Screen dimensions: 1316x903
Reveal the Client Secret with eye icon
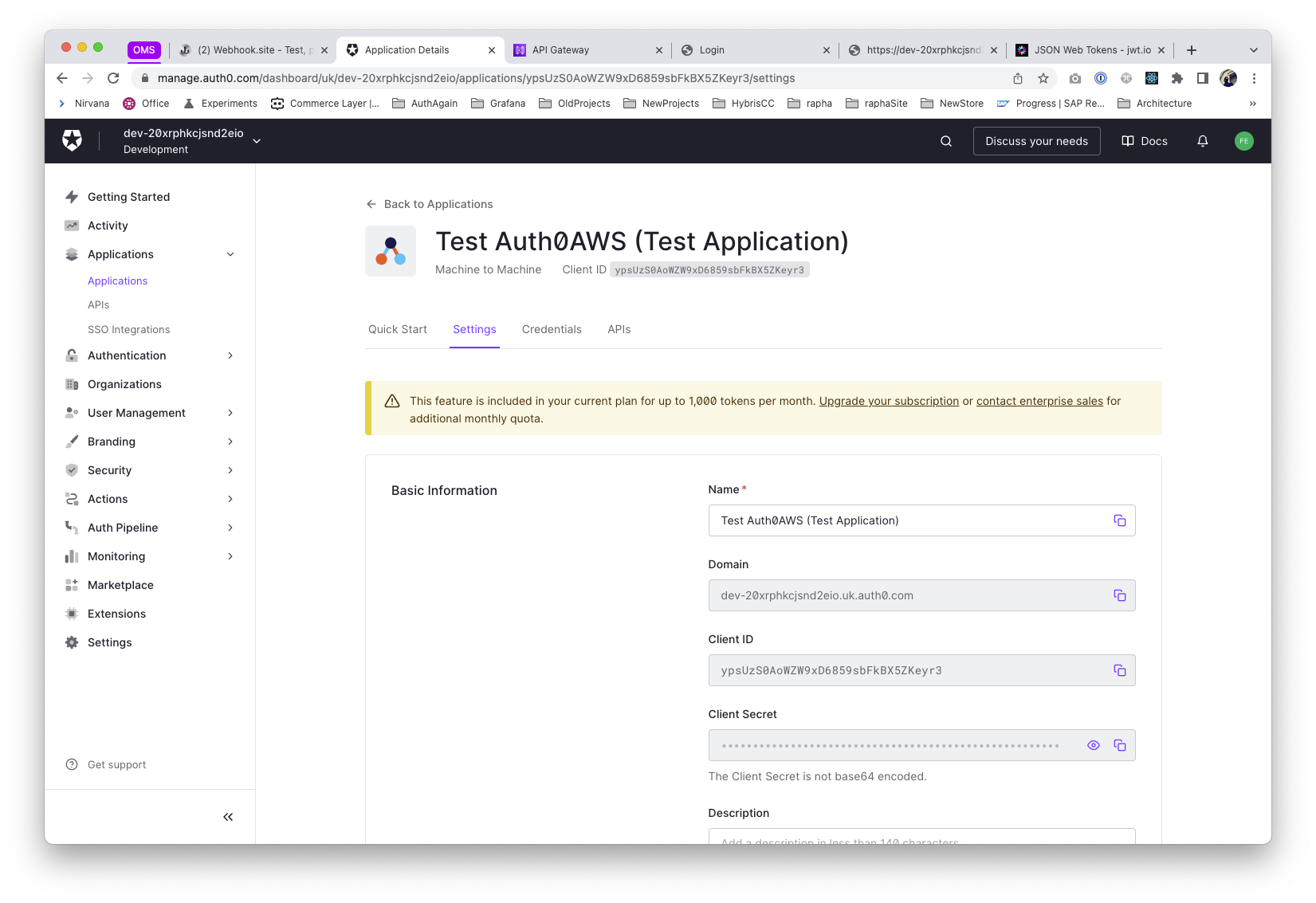click(x=1093, y=745)
